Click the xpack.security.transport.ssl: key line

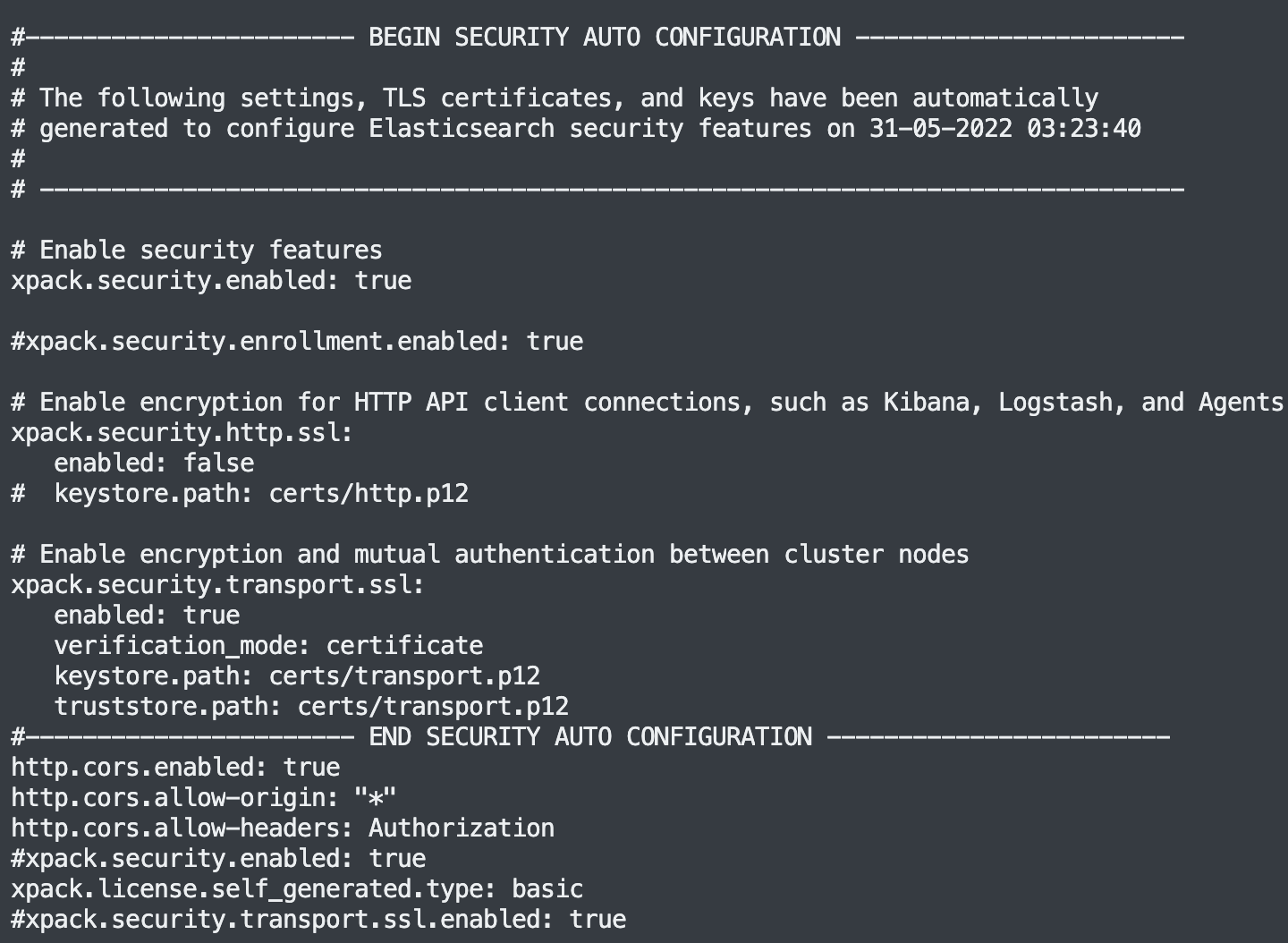coord(218,585)
